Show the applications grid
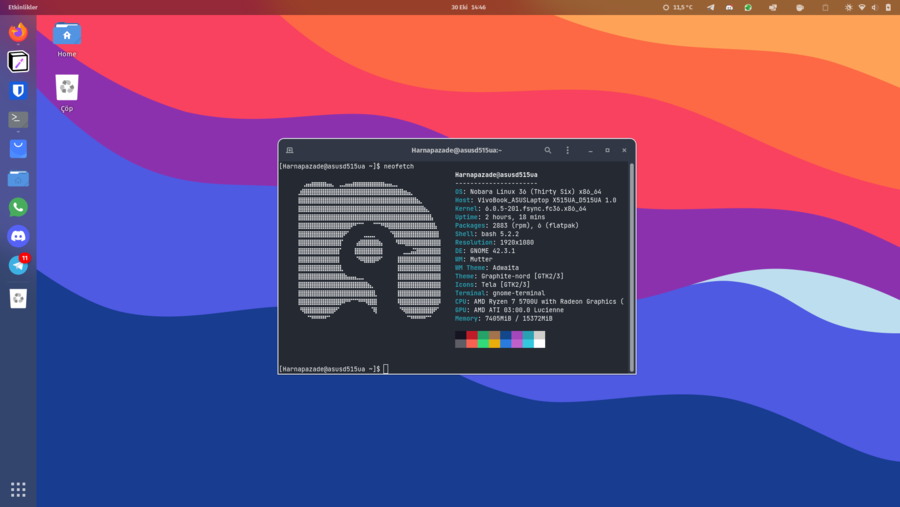Image resolution: width=900 pixels, height=507 pixels. pos(18,489)
